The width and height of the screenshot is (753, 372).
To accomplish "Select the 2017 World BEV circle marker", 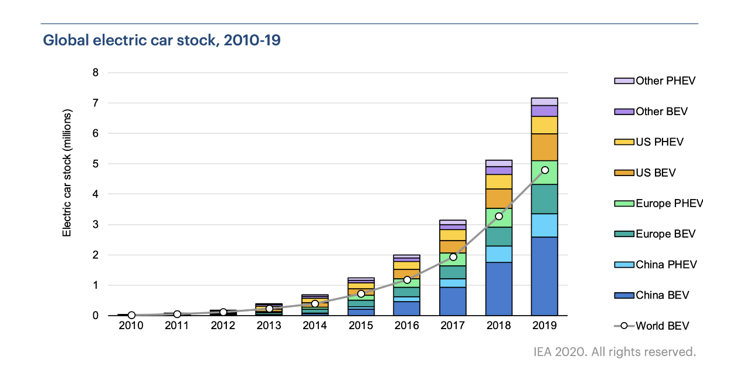I will pyautogui.click(x=453, y=257).
